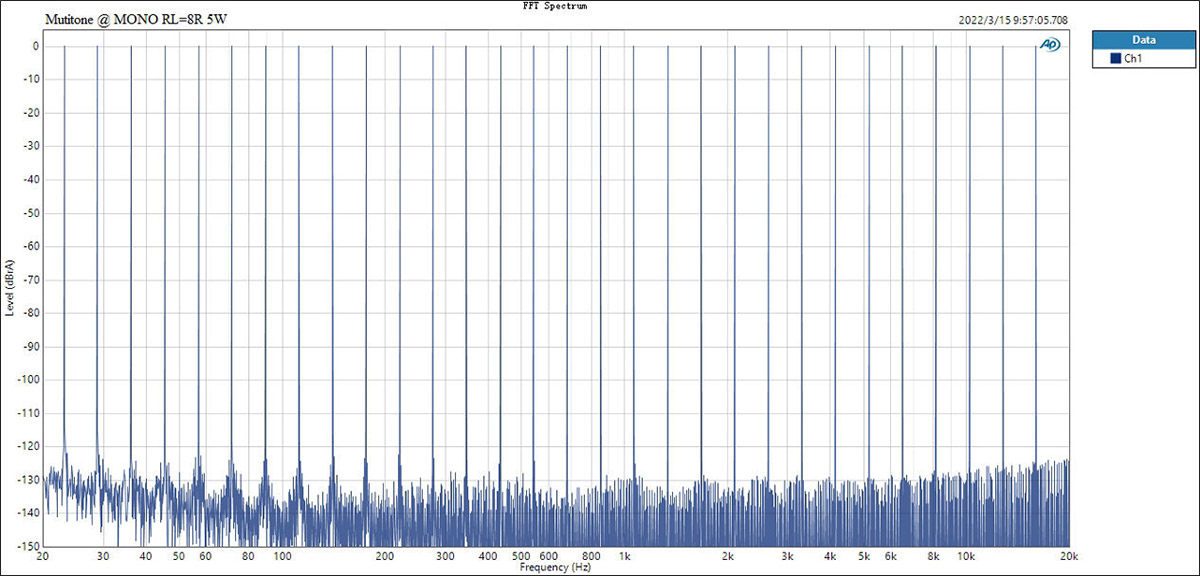The width and height of the screenshot is (1200, 576).
Task: Click the 20k tick at frequency axis end
Action: (x=1069, y=556)
